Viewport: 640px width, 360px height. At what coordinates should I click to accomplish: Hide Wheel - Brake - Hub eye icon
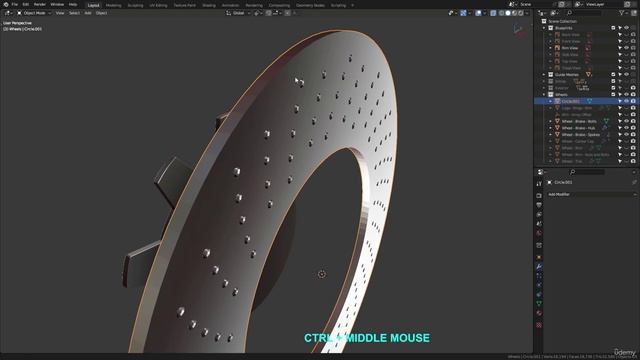pyautogui.click(x=627, y=128)
